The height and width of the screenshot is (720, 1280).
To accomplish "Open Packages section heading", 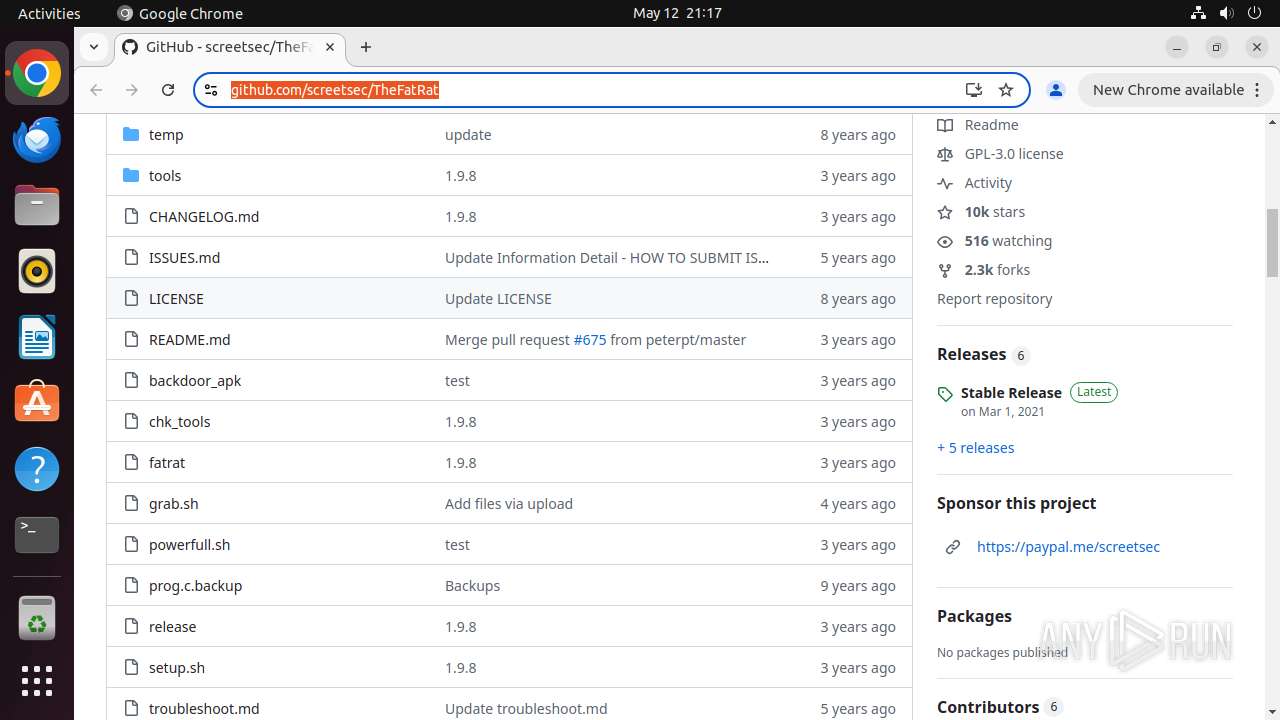I will point(974,616).
